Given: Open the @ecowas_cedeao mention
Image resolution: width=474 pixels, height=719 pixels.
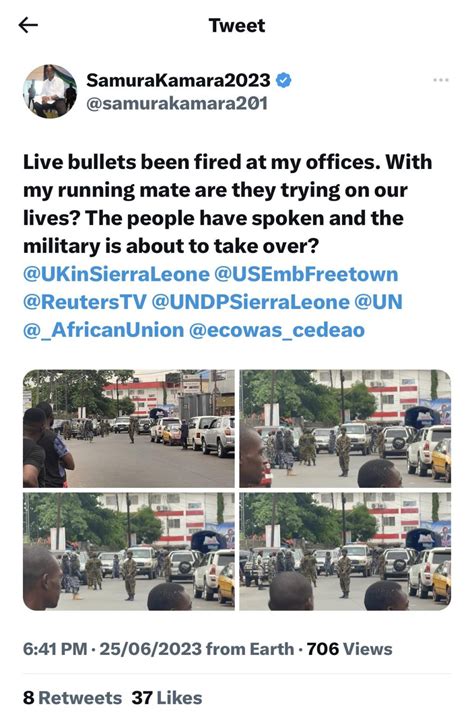Looking at the screenshot, I should pos(277,330).
